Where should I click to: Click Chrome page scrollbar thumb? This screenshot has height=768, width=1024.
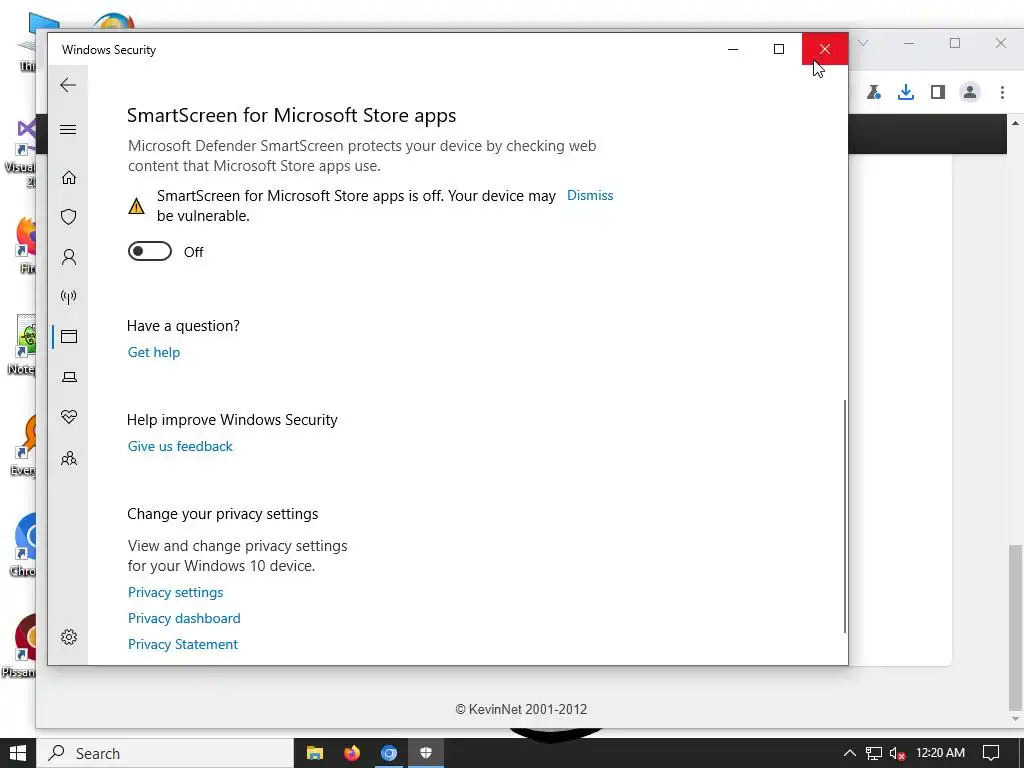click(1015, 627)
